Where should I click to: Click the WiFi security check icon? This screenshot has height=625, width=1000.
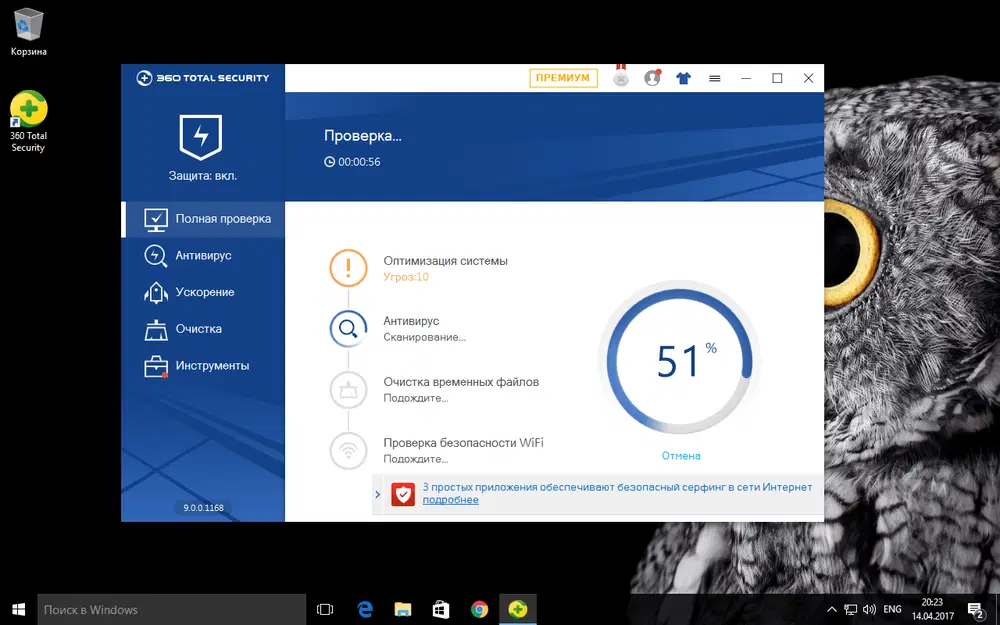pyautogui.click(x=349, y=450)
